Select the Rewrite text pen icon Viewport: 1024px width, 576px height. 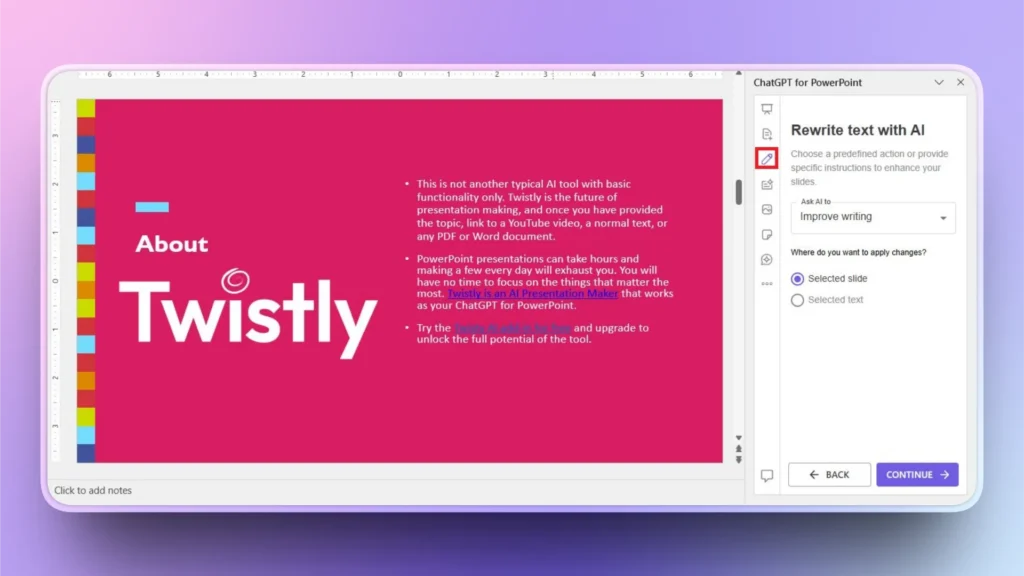[766, 158]
